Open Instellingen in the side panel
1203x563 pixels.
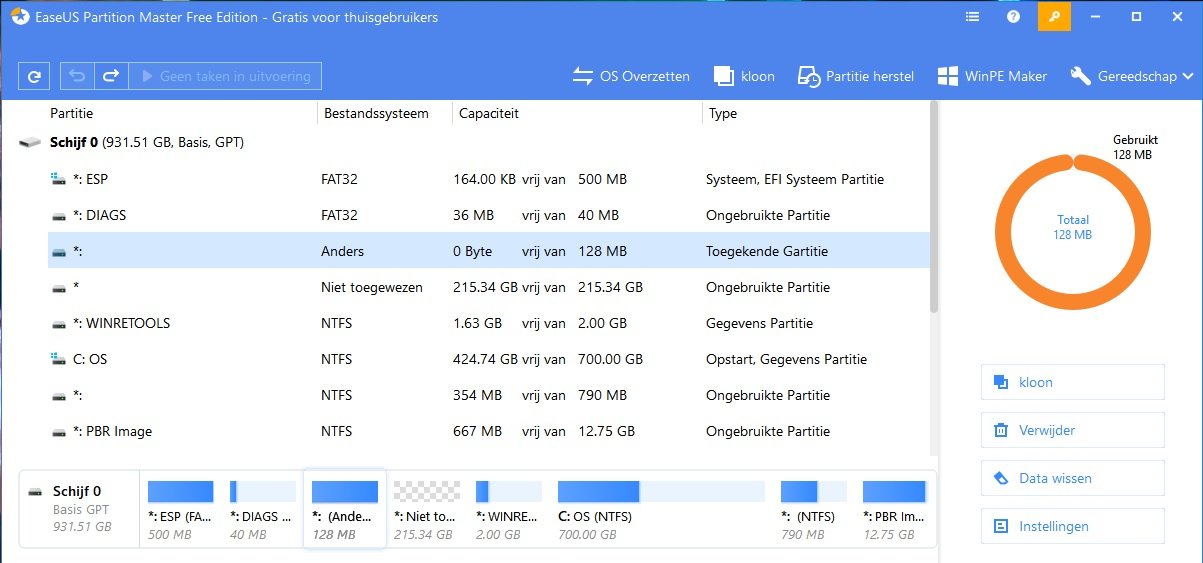pyautogui.click(x=1073, y=526)
